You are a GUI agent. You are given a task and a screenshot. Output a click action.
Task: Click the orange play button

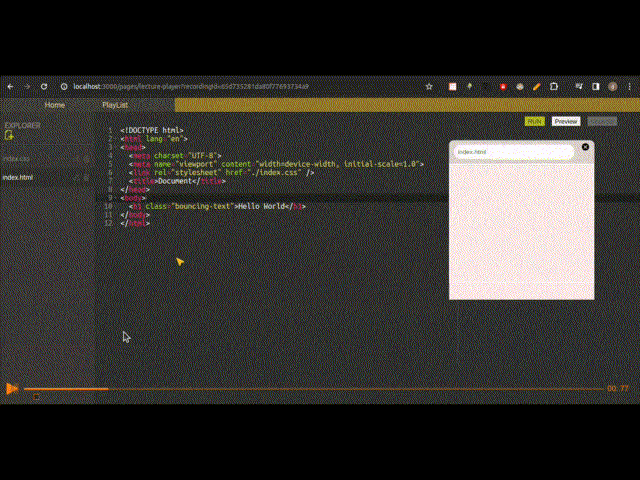[x=12, y=389]
